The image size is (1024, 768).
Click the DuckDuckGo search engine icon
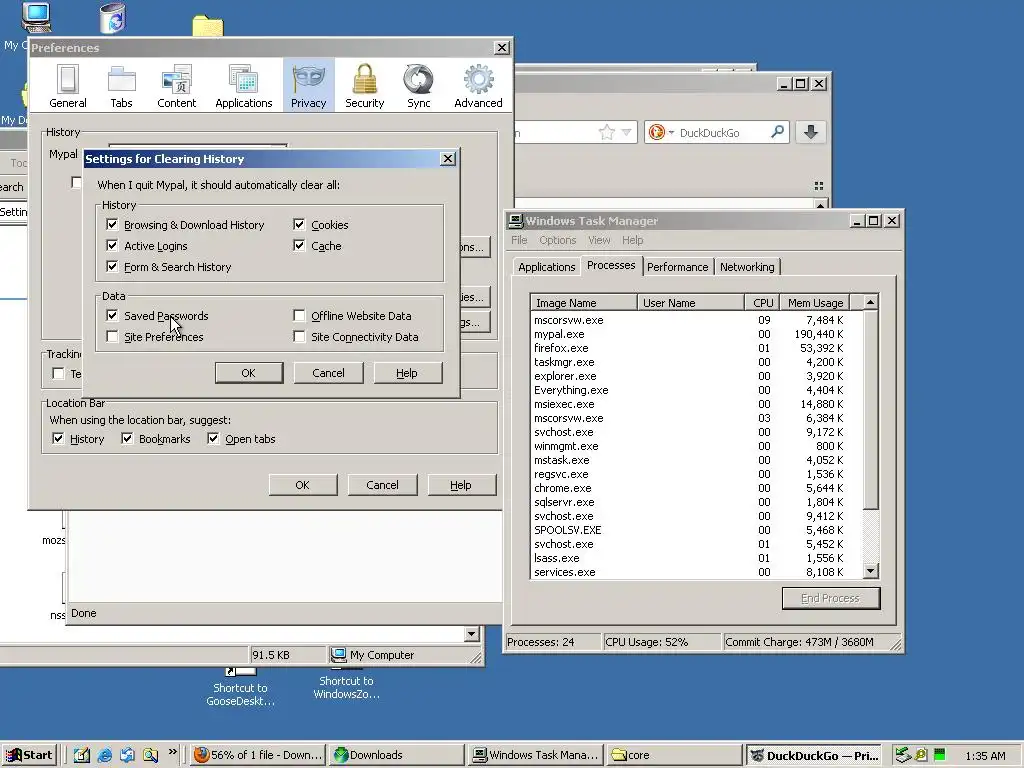(656, 133)
